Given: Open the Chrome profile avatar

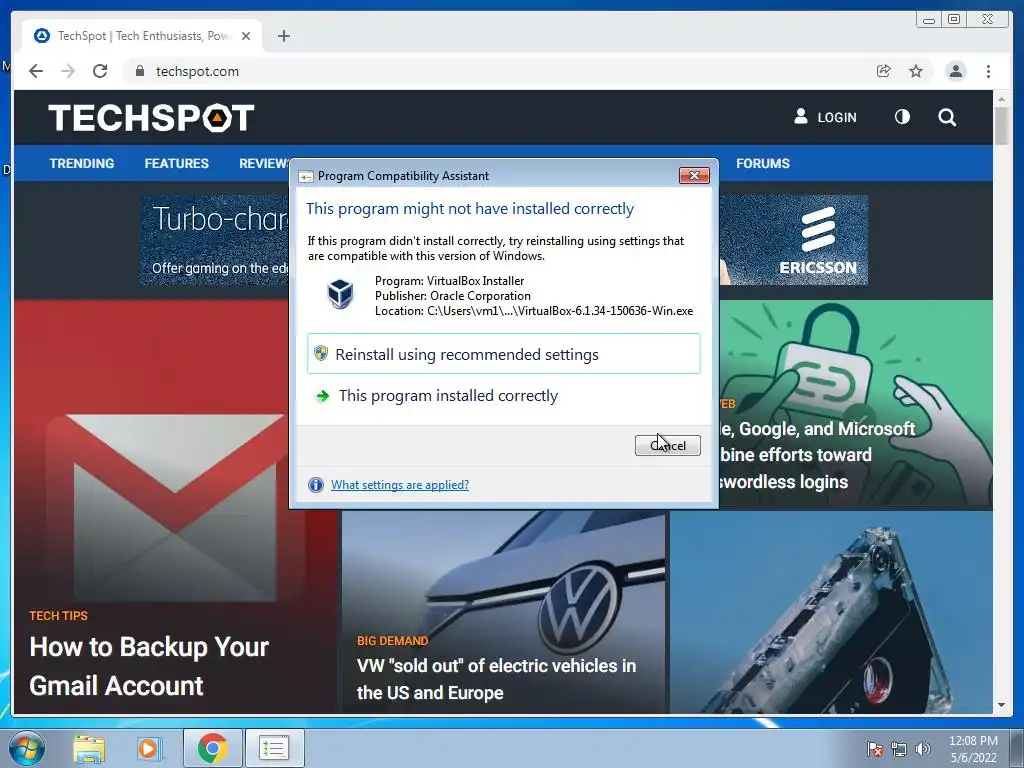Looking at the screenshot, I should click(955, 71).
